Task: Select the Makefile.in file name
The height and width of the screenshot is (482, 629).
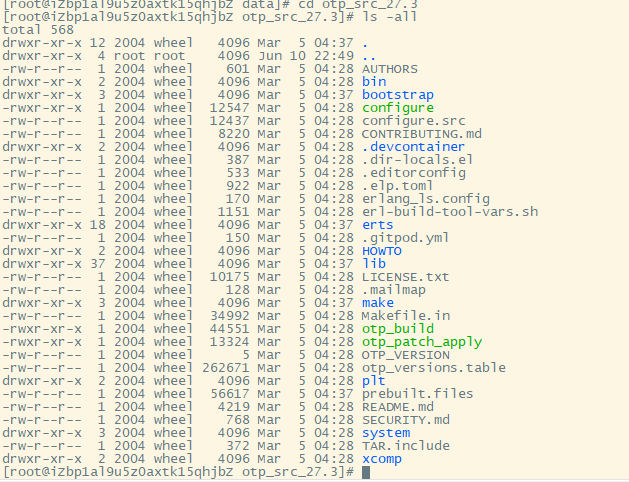Action: coord(406,316)
